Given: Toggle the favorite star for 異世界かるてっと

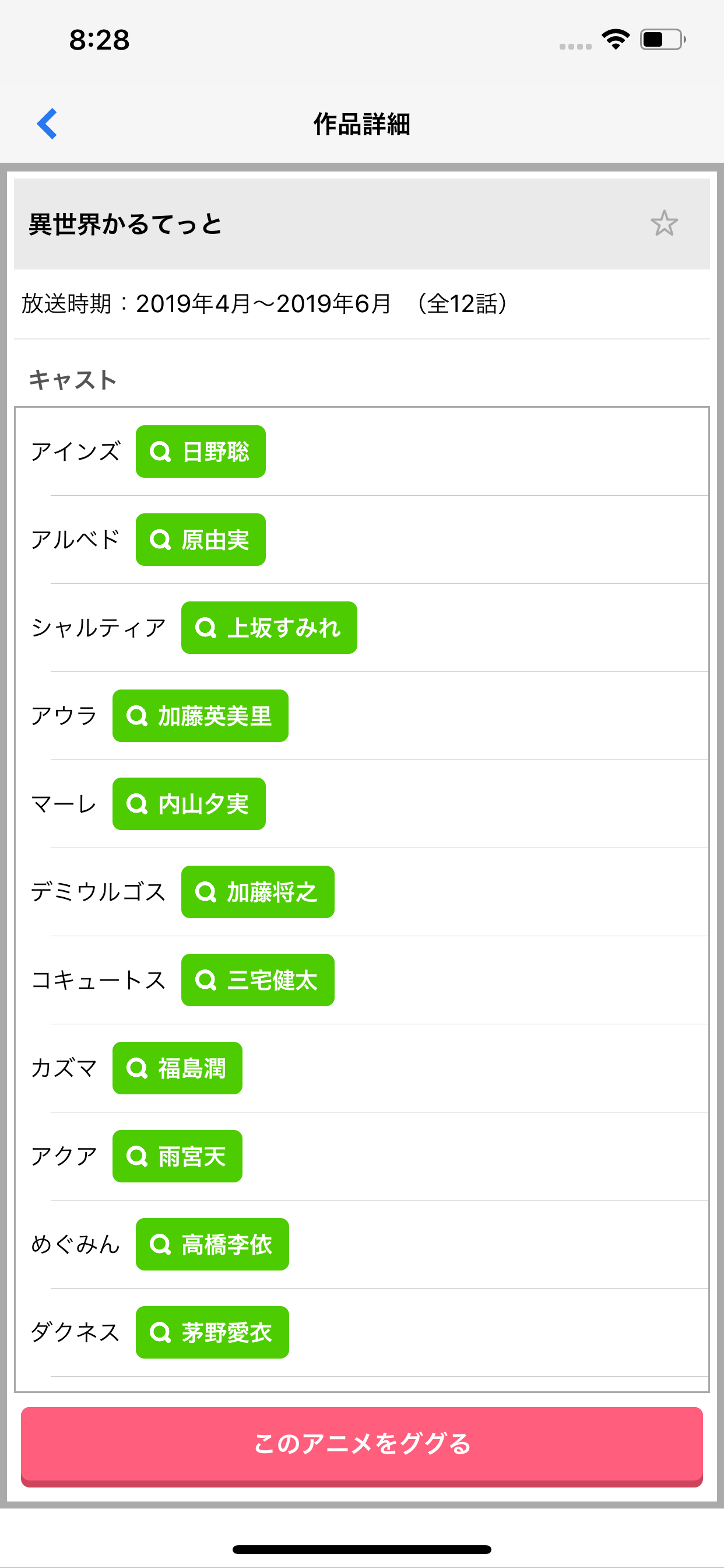Looking at the screenshot, I should click(664, 223).
